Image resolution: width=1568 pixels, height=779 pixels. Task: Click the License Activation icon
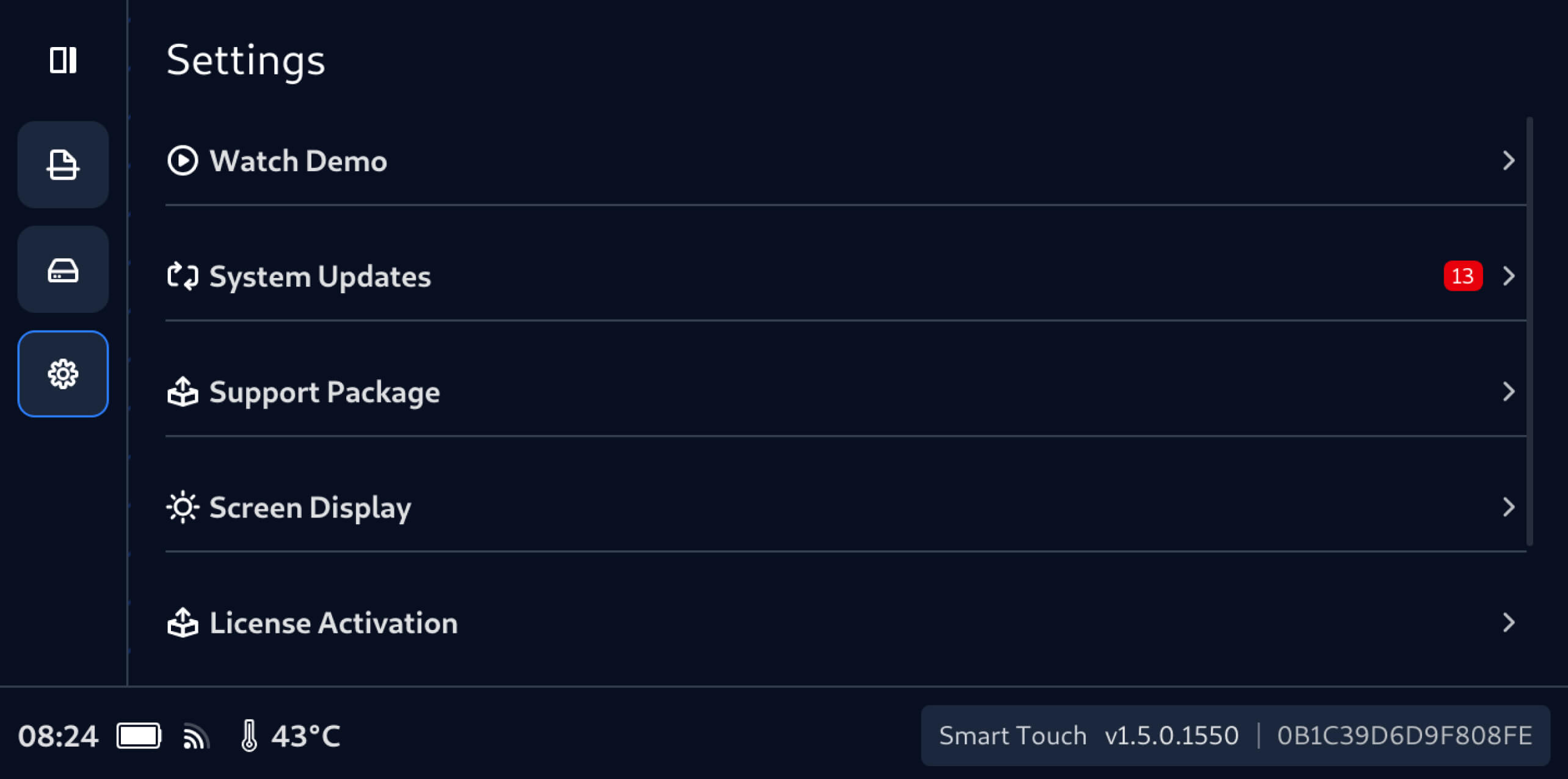[183, 623]
